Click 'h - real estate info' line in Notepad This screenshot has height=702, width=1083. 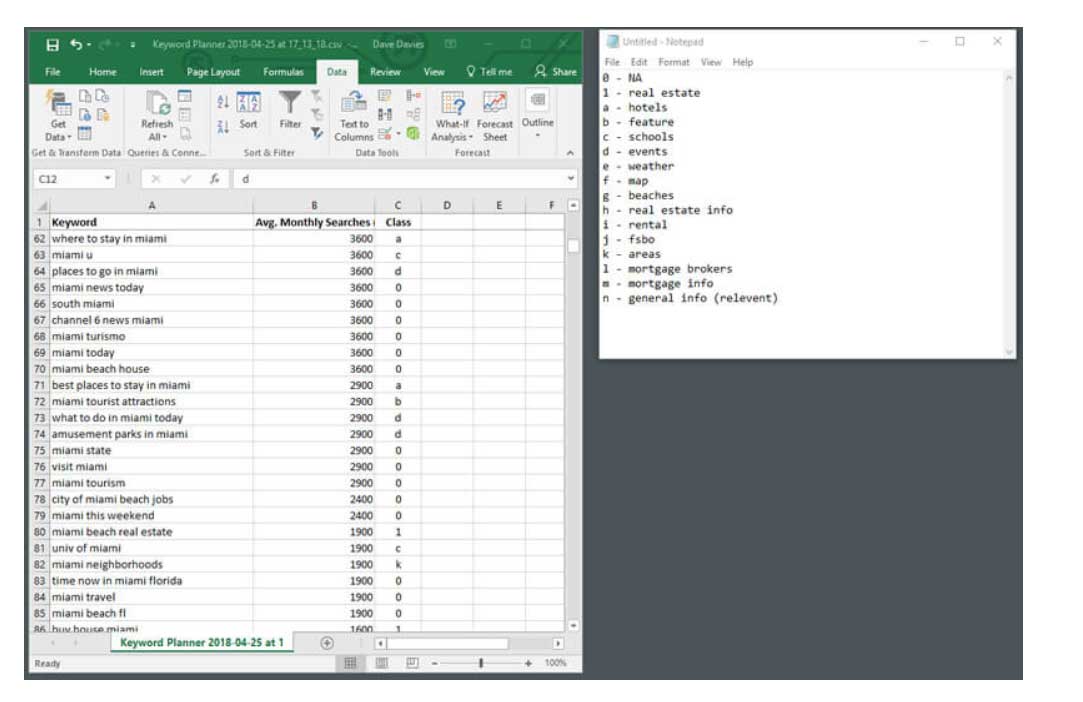(x=667, y=210)
